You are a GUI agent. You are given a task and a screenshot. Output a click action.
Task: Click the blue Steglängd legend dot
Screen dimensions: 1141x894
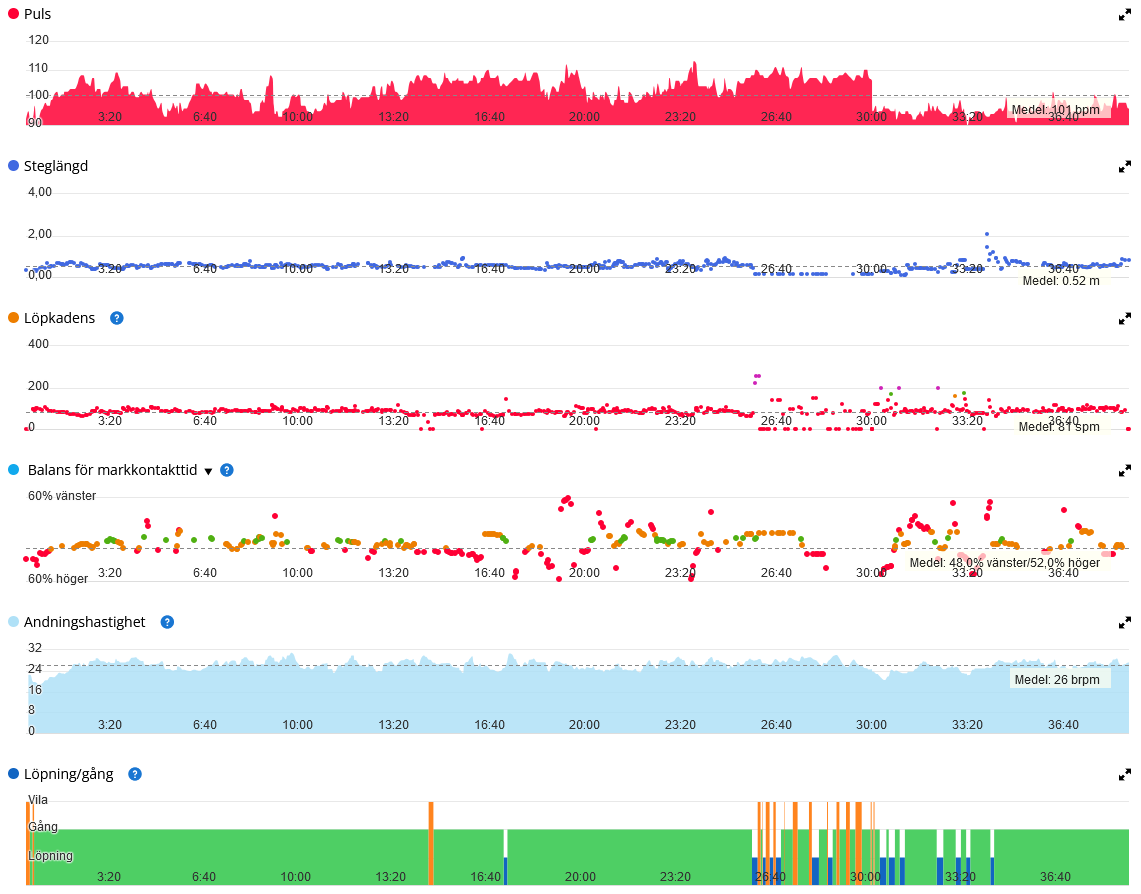click(x=13, y=166)
